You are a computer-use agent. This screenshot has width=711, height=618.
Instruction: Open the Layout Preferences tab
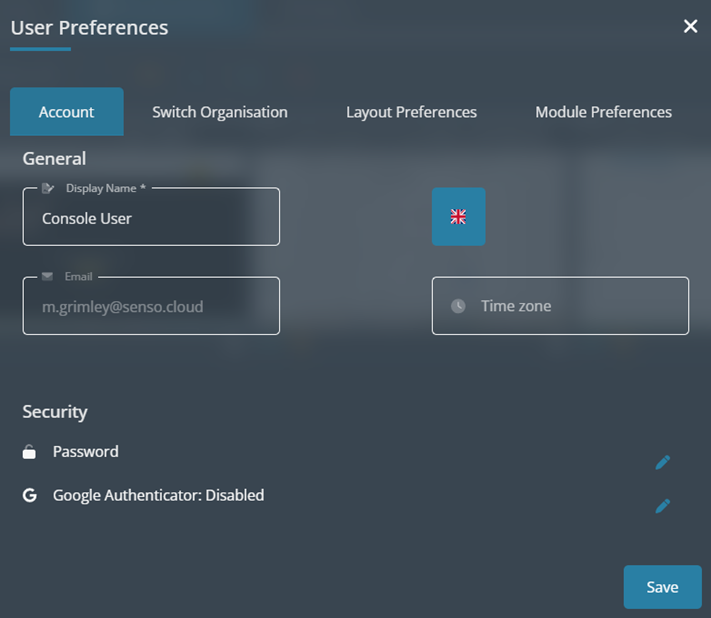411,112
